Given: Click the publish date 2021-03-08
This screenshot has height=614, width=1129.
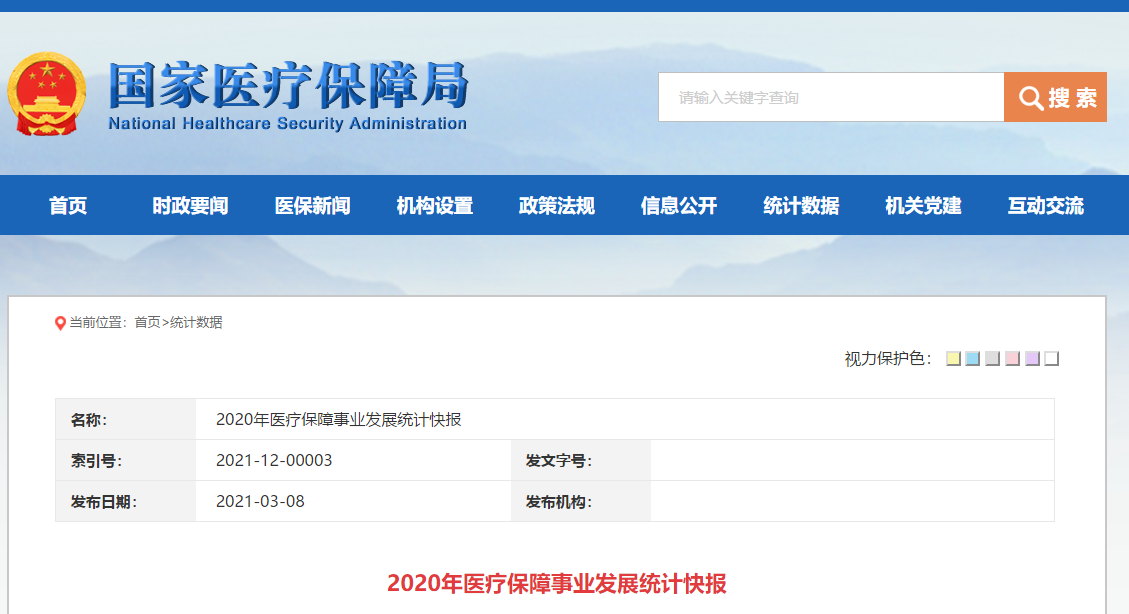Looking at the screenshot, I should 260,502.
